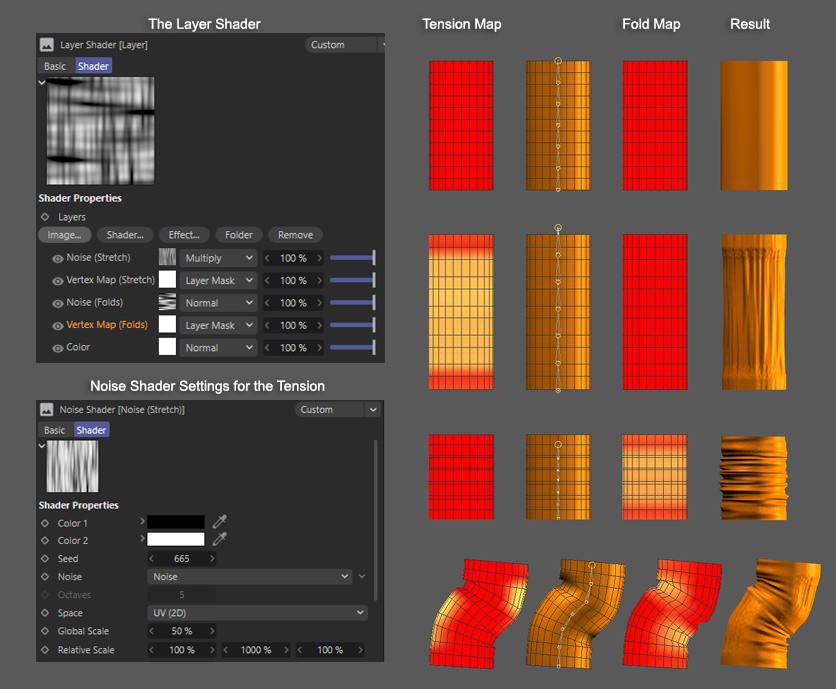
Task: Click the Noise Shader header image icon
Action: tap(47, 410)
